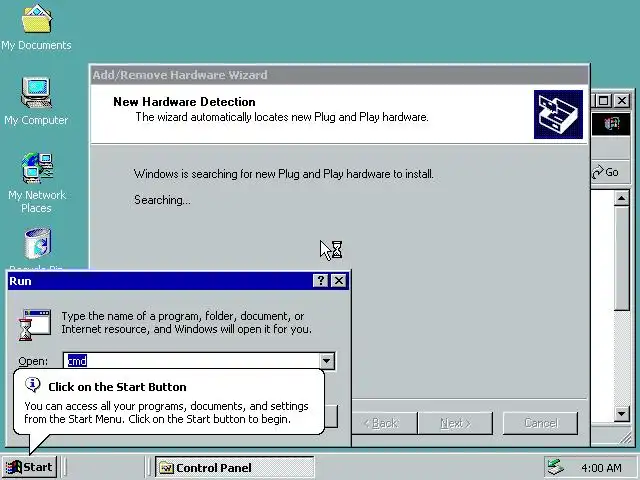
Task: Click the 'Searching...' status text
Action: click(162, 200)
